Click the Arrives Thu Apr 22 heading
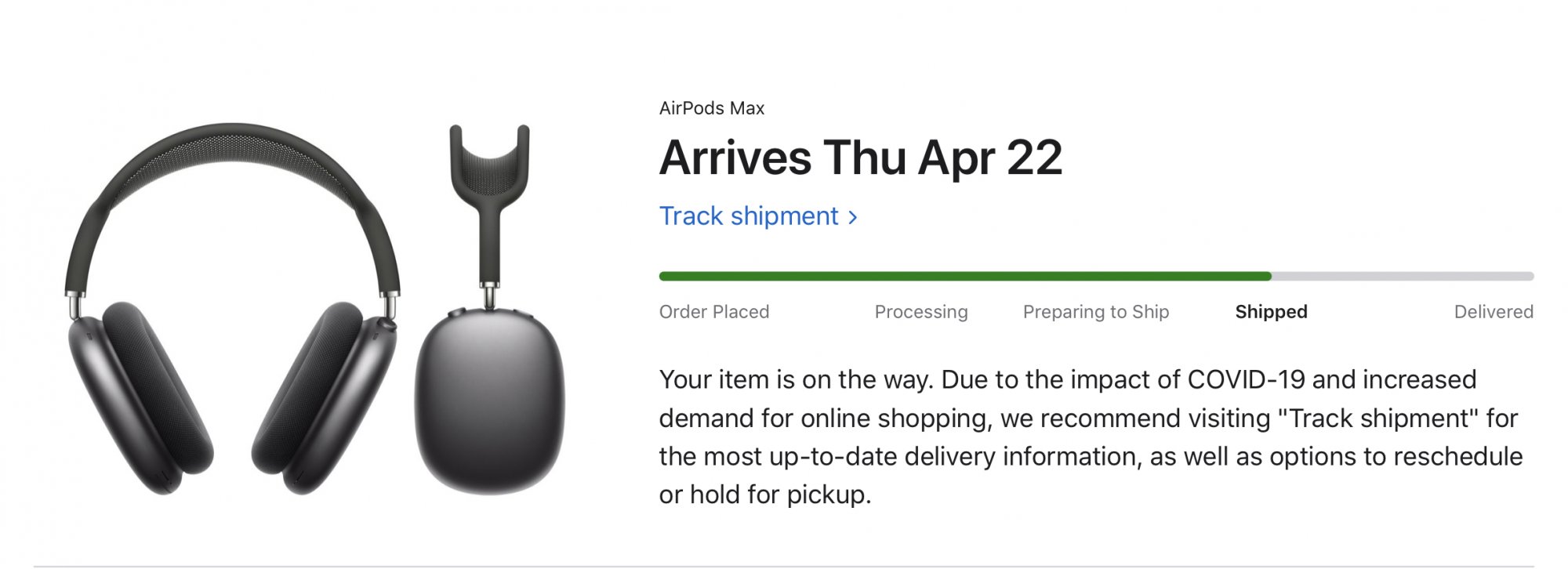Screen dimensions: 1568x569 point(860,158)
